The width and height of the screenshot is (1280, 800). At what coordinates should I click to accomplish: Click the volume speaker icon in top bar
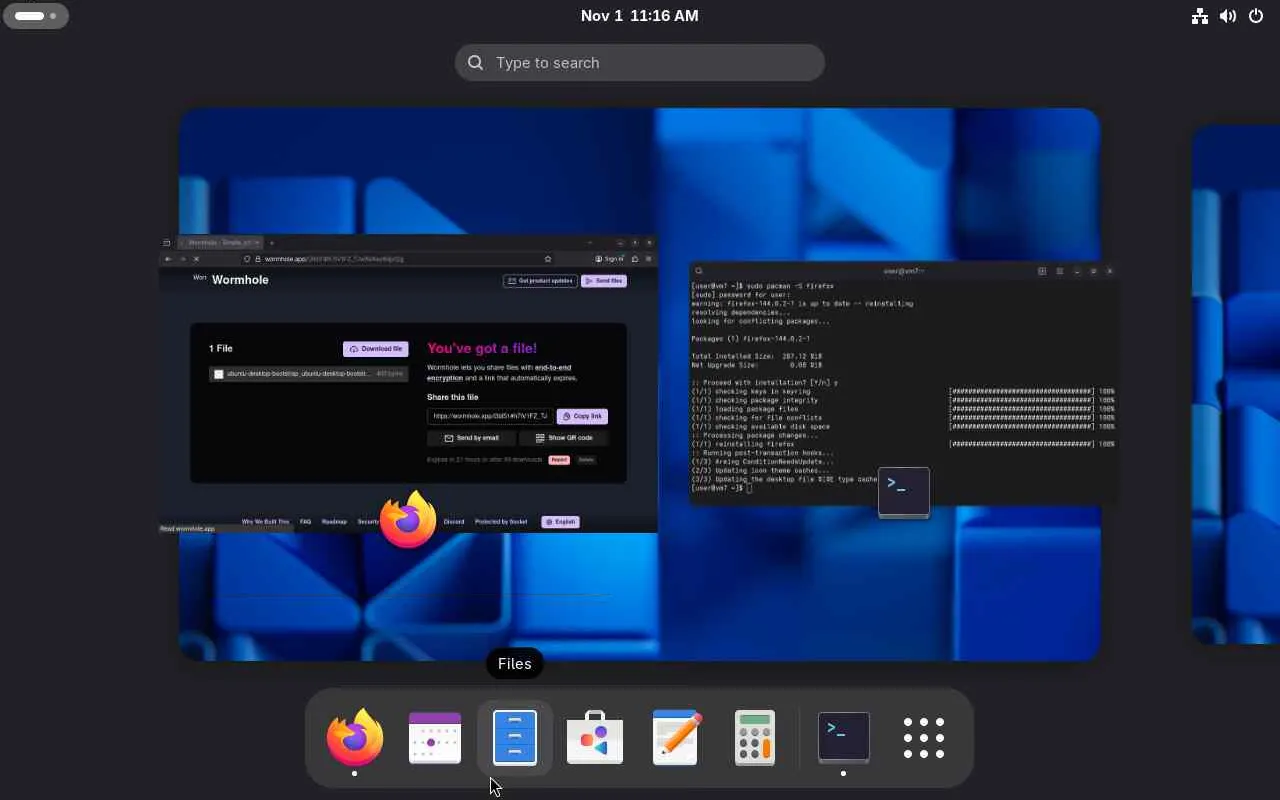coord(1228,16)
